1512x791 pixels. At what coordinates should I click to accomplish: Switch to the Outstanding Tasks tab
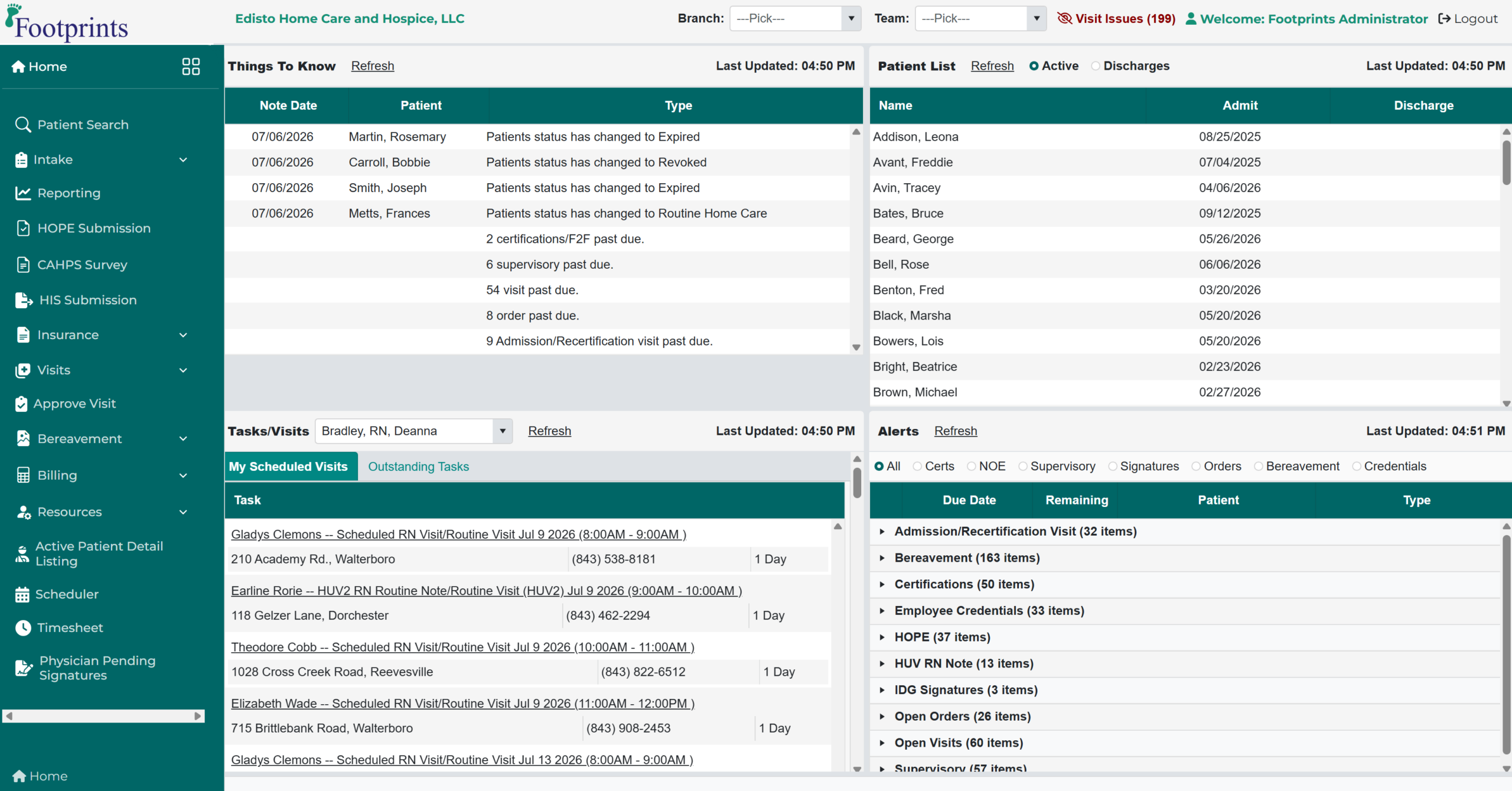(418, 467)
